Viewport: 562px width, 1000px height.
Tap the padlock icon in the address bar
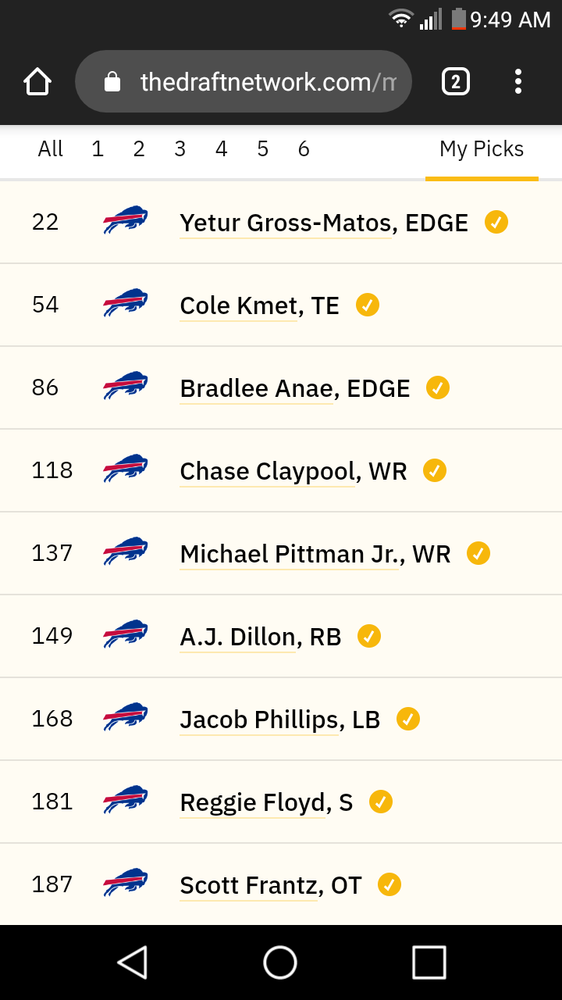tap(112, 82)
